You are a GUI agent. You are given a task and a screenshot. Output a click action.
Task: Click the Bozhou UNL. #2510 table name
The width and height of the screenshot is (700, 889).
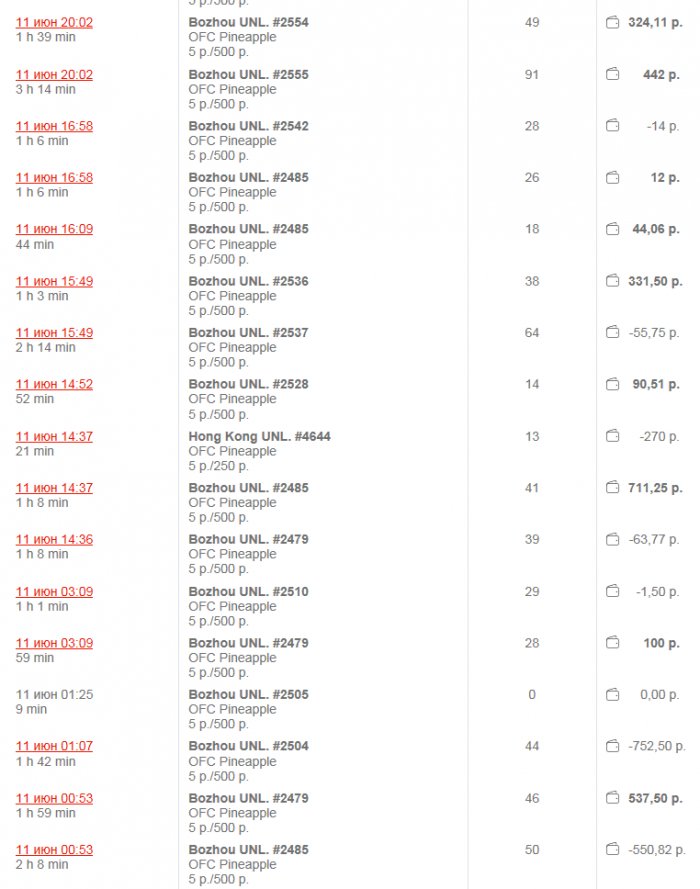click(x=248, y=591)
